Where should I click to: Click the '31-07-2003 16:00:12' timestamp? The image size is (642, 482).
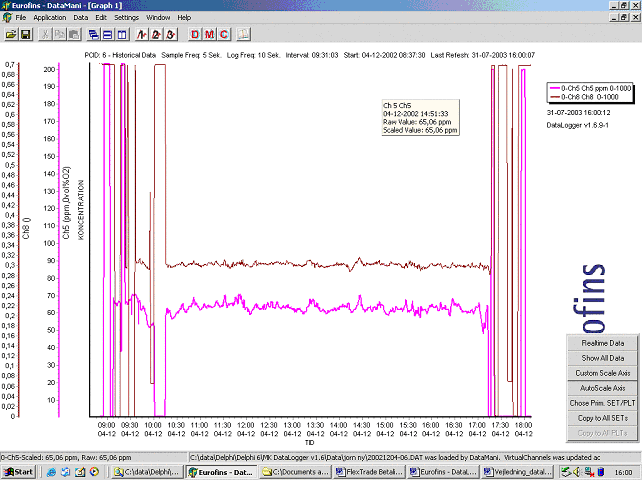[578, 113]
